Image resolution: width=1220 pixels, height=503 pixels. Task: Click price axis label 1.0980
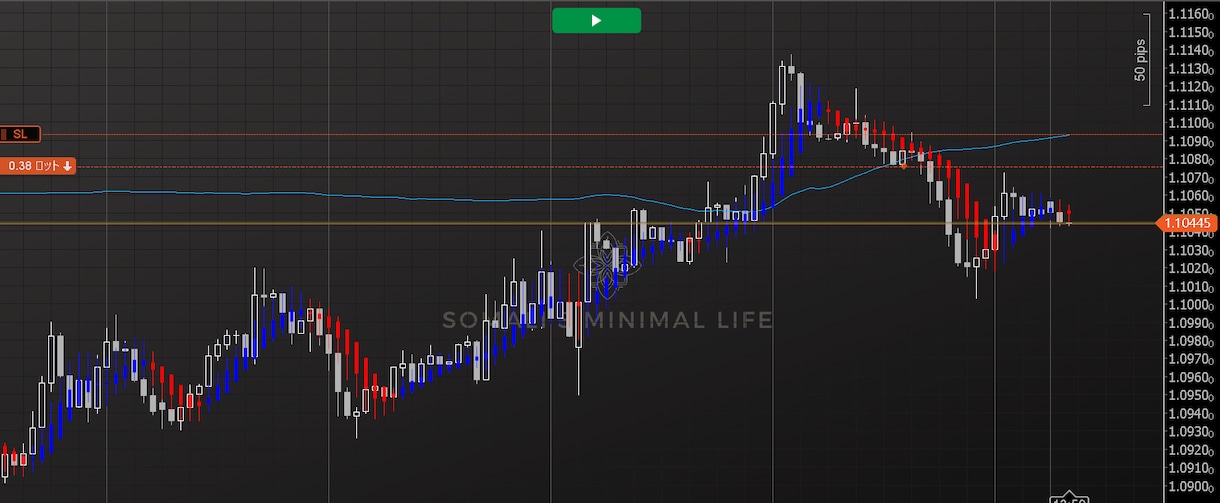(x=1193, y=340)
